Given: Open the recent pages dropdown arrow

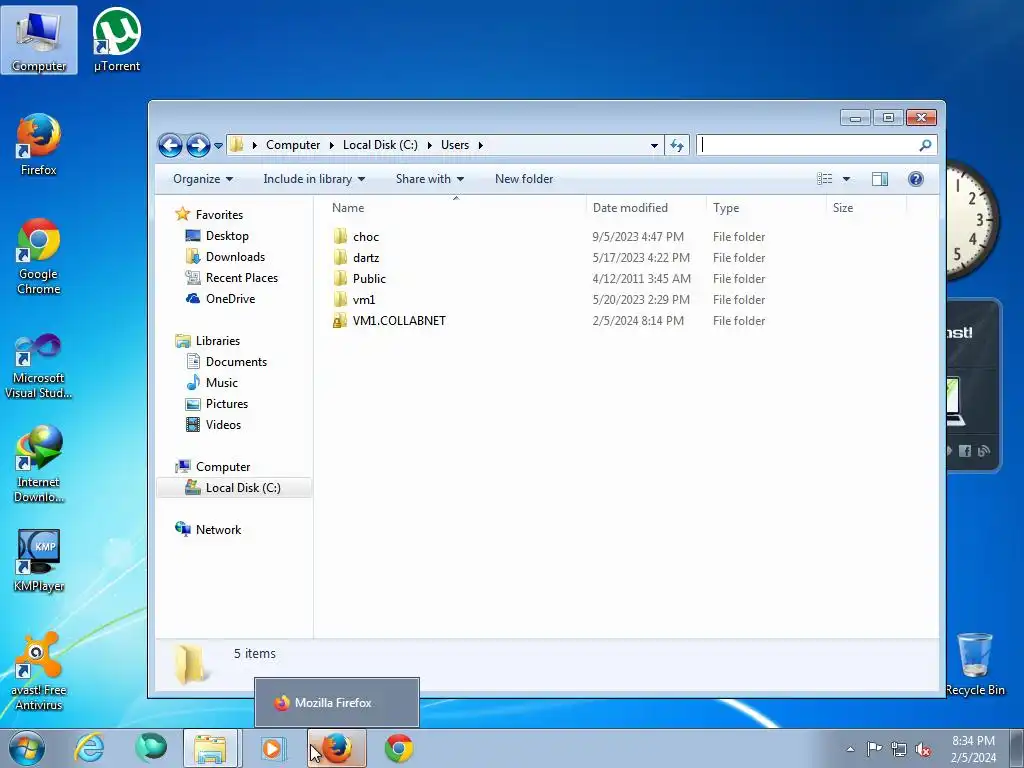Looking at the screenshot, I should 218,146.
